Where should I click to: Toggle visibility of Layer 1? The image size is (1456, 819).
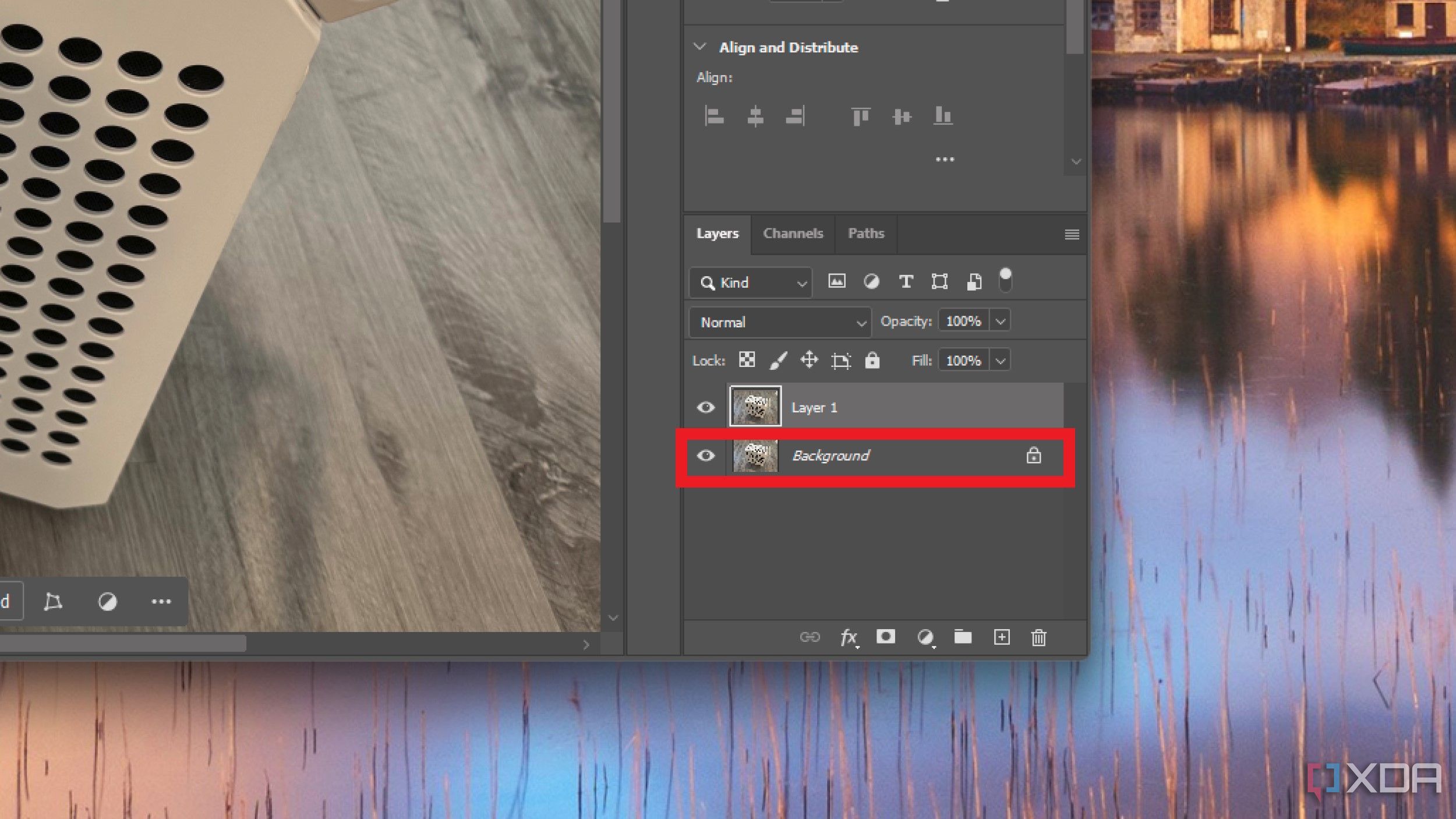[x=706, y=406]
